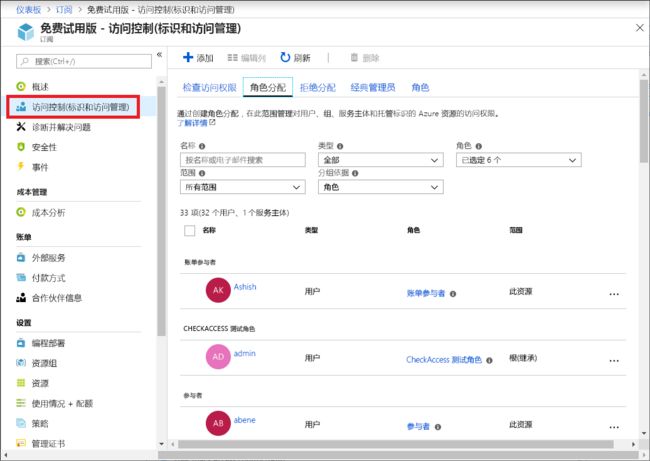650x461 pixels.
Task: Open 编程部署 in sidebar
Action: coord(41,343)
